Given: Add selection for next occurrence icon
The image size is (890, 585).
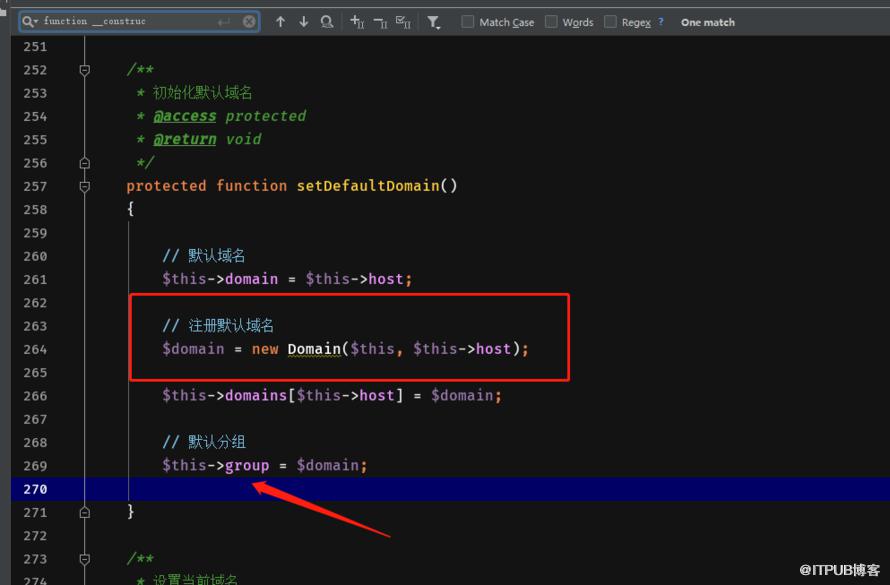Looking at the screenshot, I should point(357,22).
